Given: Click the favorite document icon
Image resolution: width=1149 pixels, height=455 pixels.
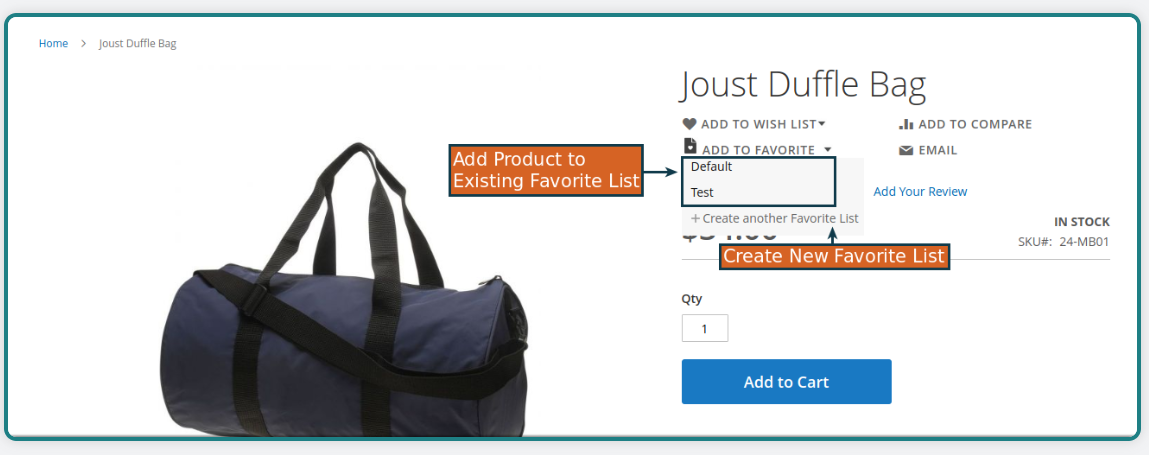Looking at the screenshot, I should pyautogui.click(x=690, y=145).
